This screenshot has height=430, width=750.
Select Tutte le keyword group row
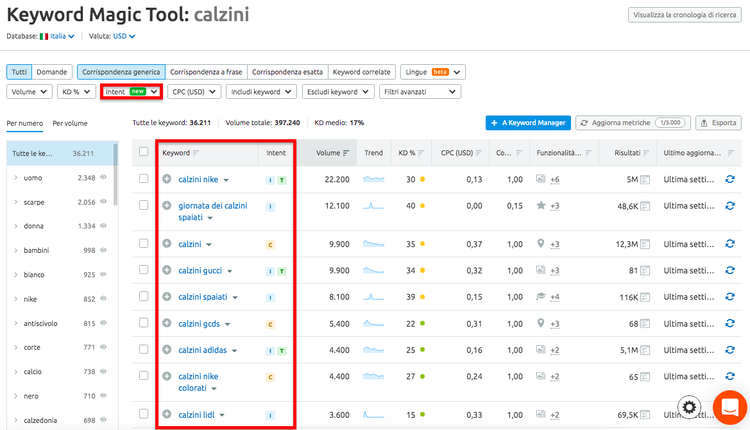(60, 154)
